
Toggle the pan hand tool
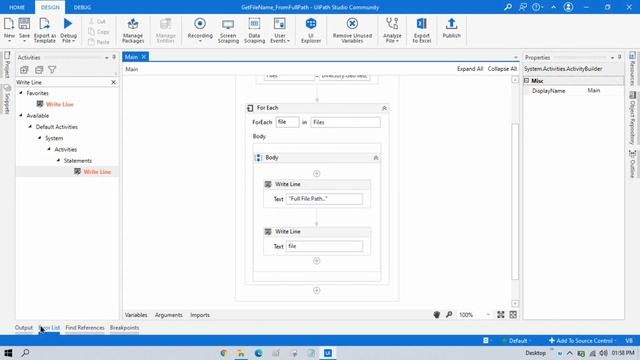pyautogui.click(x=437, y=315)
